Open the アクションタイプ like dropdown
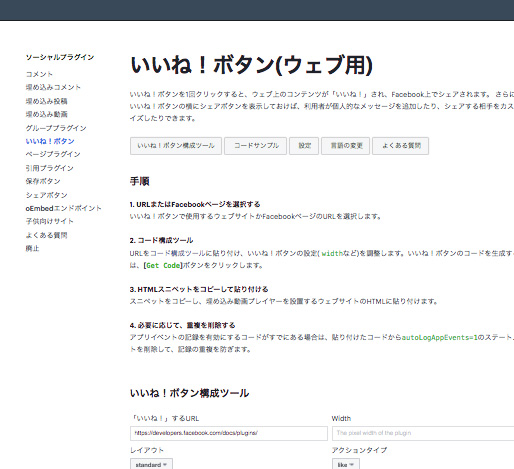The height and width of the screenshot is (469, 514). coord(346,465)
